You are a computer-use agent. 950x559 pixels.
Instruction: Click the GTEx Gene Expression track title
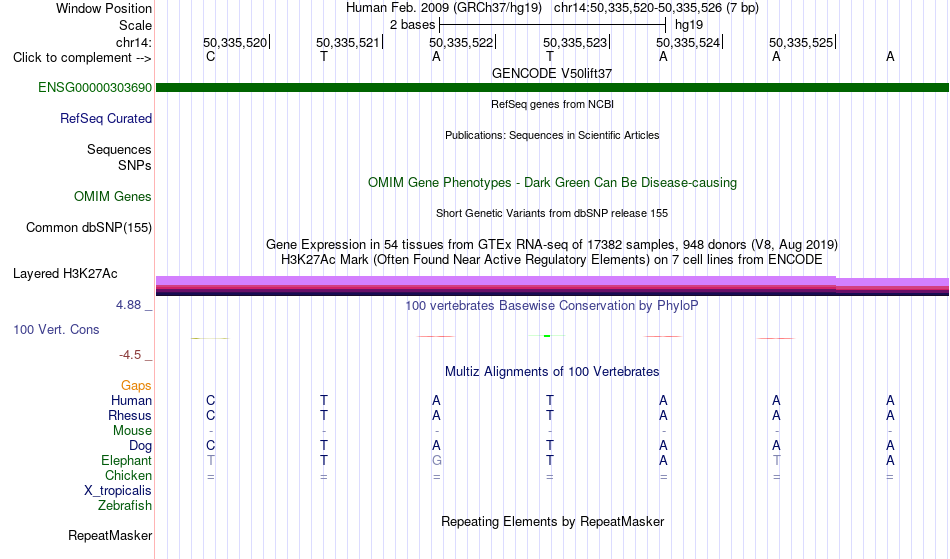pos(552,245)
